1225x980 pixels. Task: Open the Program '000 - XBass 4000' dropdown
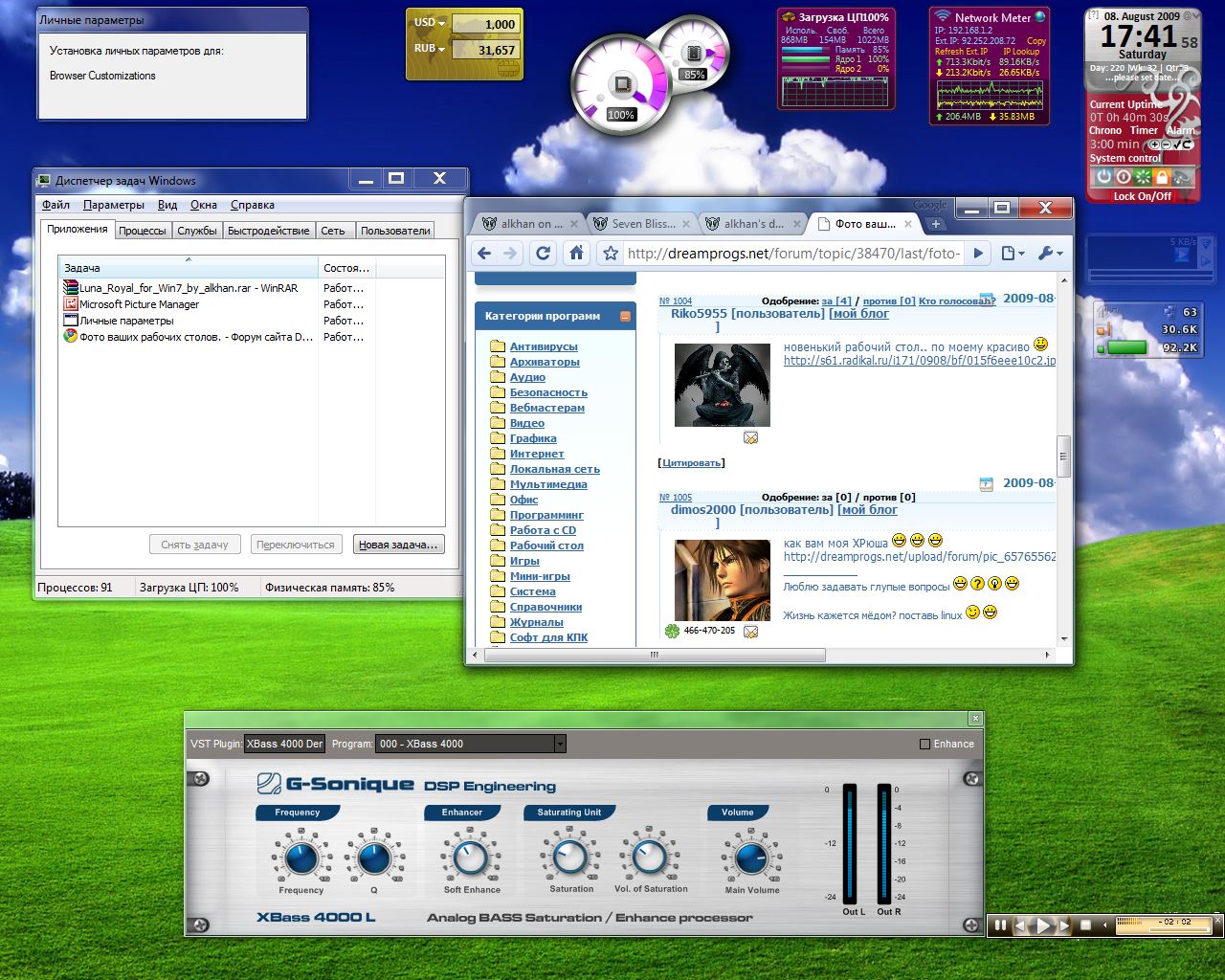471,744
